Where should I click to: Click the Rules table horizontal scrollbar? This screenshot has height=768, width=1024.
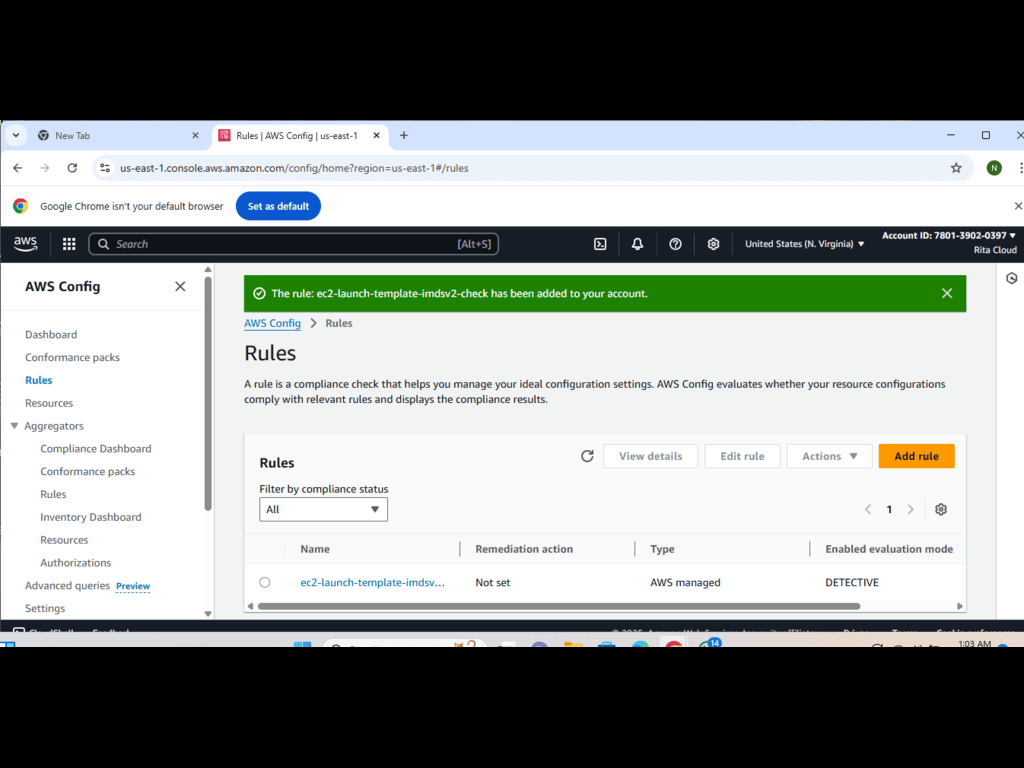click(x=559, y=606)
